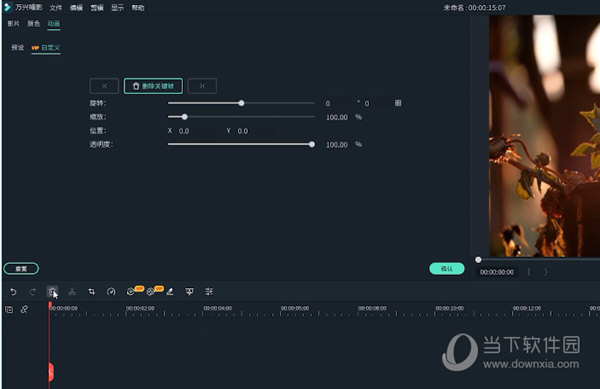The height and width of the screenshot is (389, 600).
Task: Click the second VIP-badged toolbar icon
Action: click(x=151, y=292)
